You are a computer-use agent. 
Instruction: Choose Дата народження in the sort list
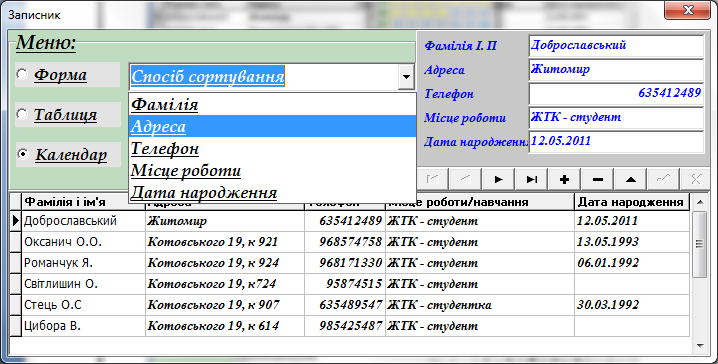pos(272,192)
